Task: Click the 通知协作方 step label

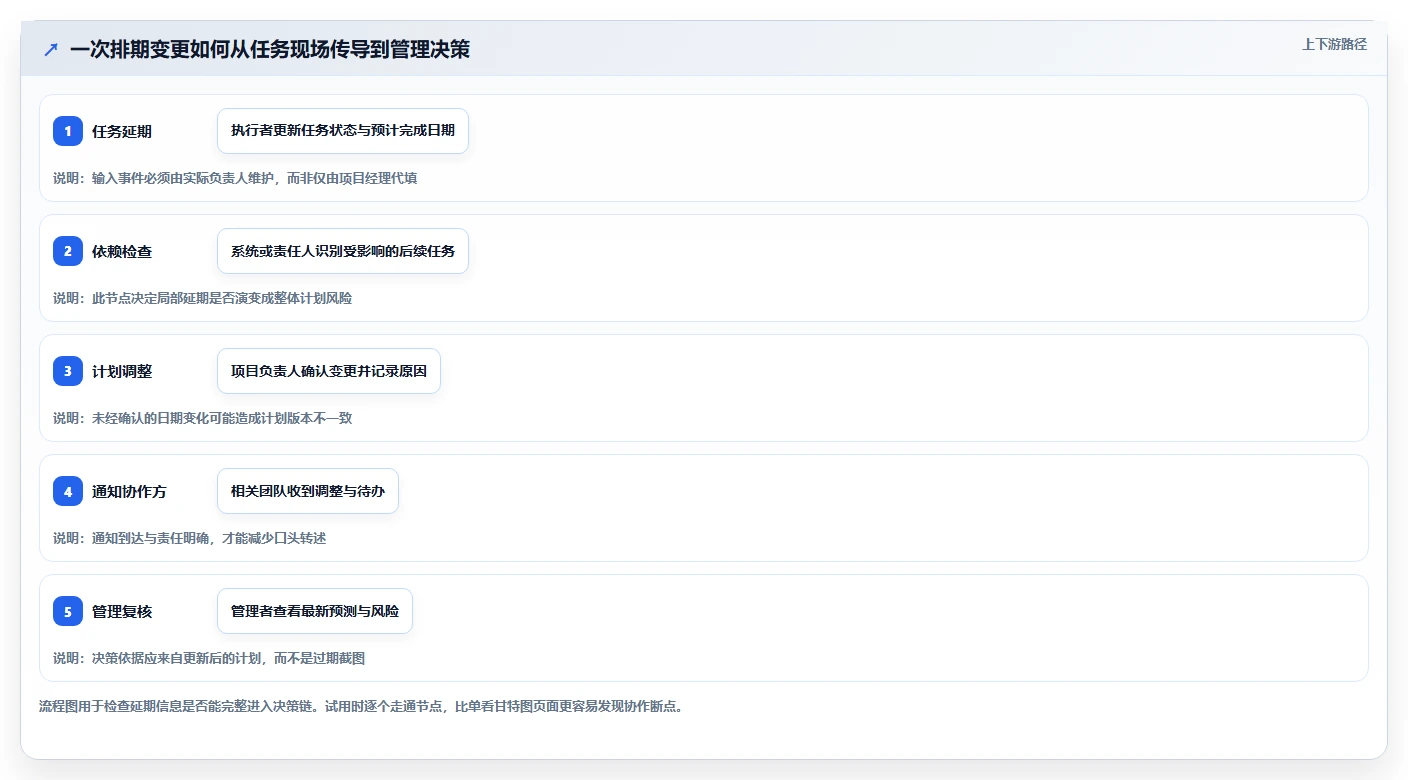Action: coord(129,491)
